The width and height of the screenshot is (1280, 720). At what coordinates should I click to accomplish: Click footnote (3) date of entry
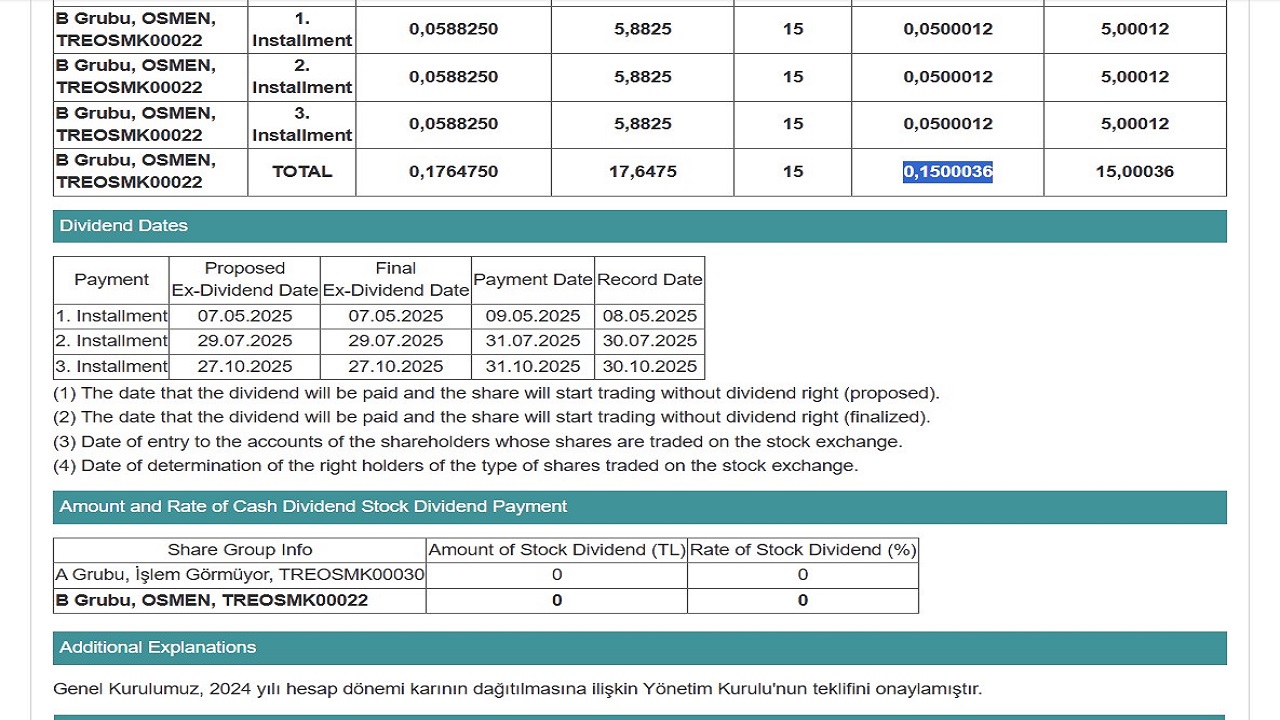click(x=477, y=442)
